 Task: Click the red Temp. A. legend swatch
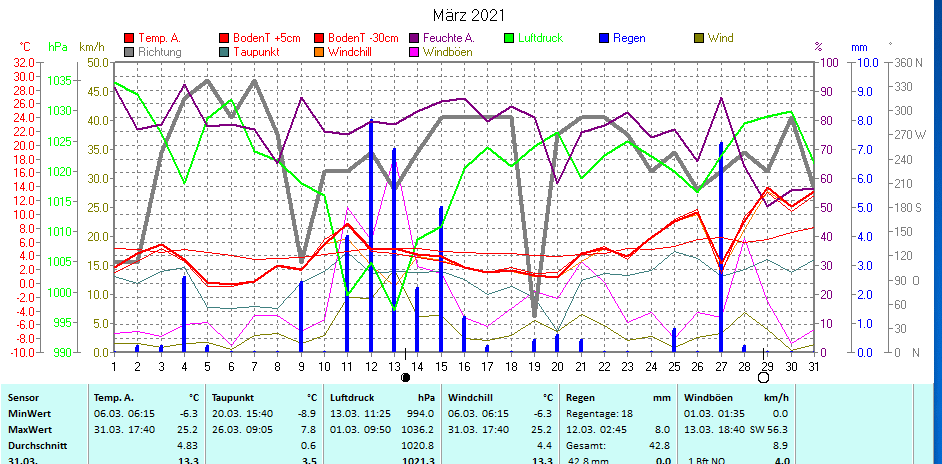[x=129, y=38]
